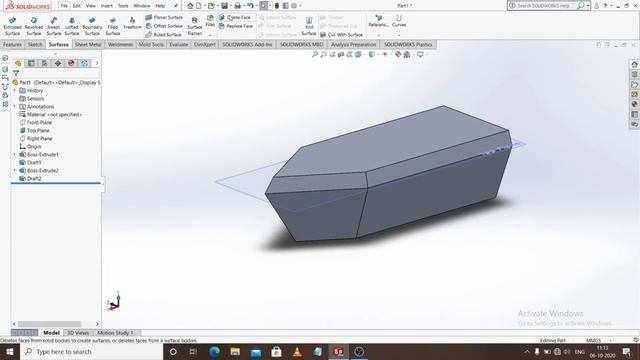
Task: Select the Freeform tool
Action: 132,23
